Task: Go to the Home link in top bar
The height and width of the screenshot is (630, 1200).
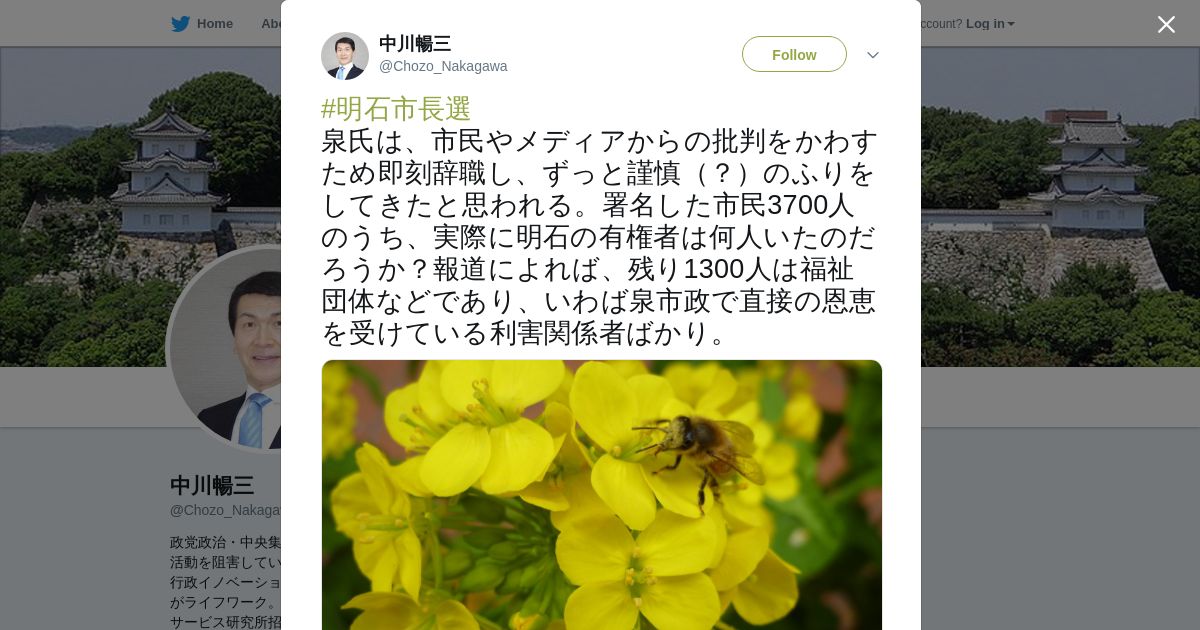Action: 214,24
